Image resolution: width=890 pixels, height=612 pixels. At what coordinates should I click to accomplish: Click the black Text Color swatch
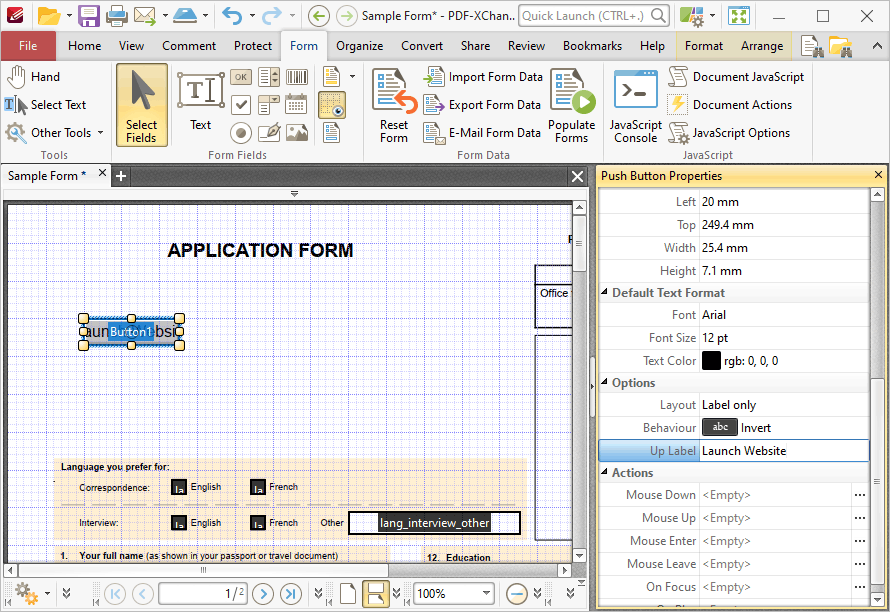711,361
